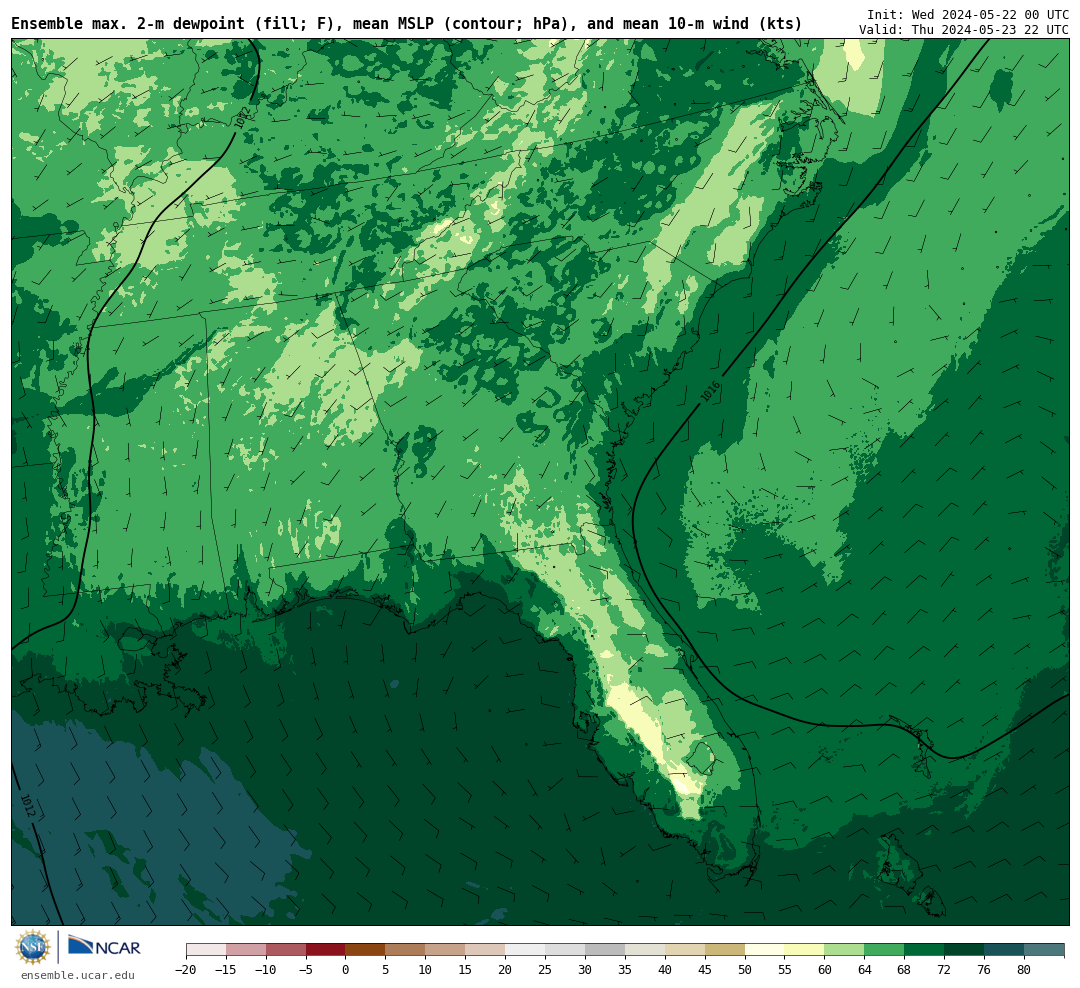Open the ensemble.ucar.edu link text
The image size is (1080, 988).
78,975
